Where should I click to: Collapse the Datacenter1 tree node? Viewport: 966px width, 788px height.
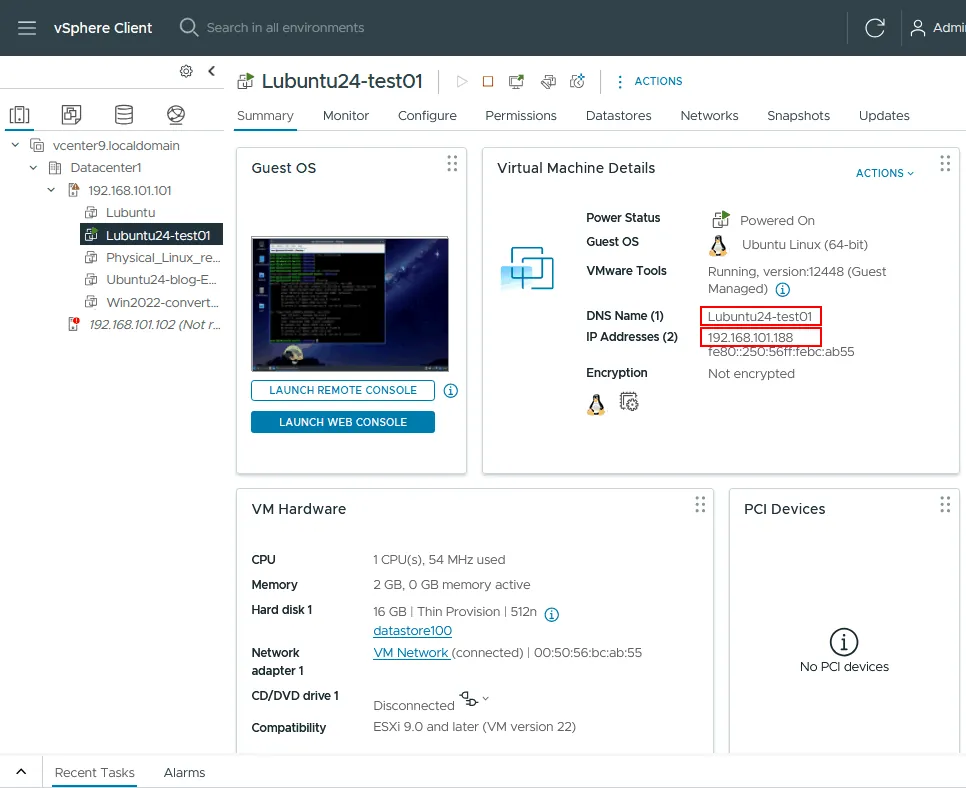tap(33, 168)
